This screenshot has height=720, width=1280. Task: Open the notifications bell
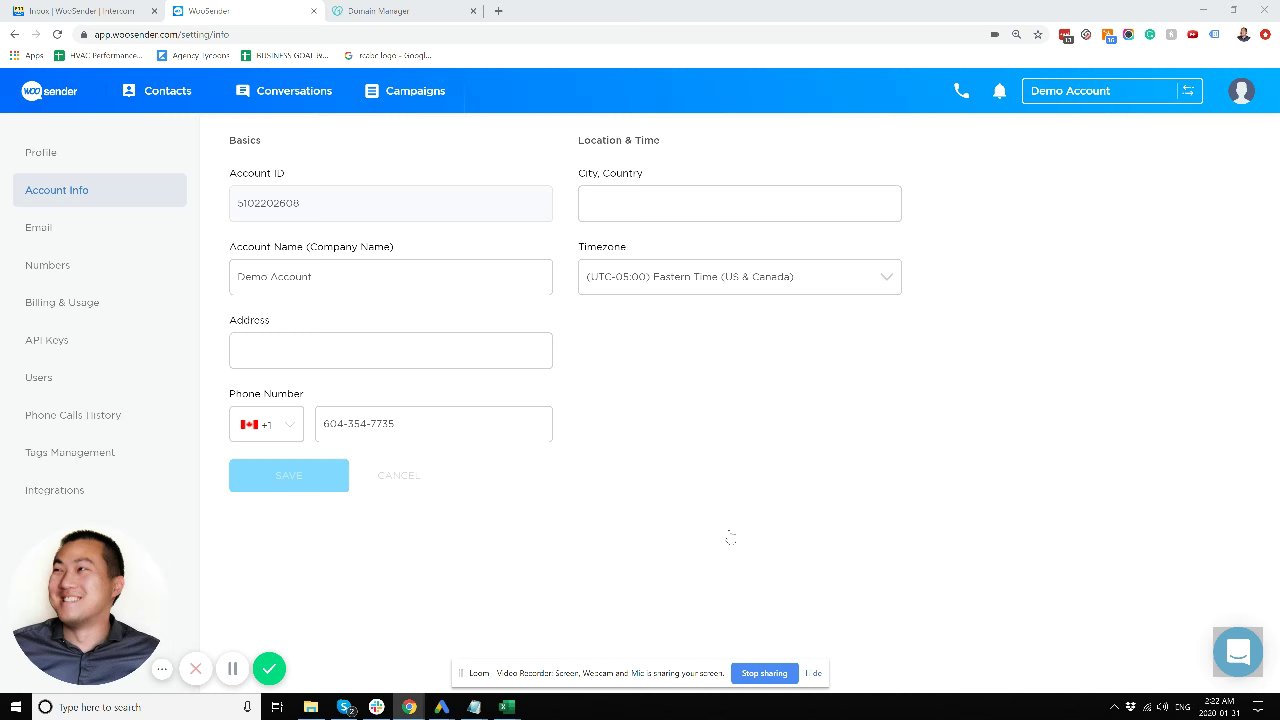pyautogui.click(x=999, y=91)
